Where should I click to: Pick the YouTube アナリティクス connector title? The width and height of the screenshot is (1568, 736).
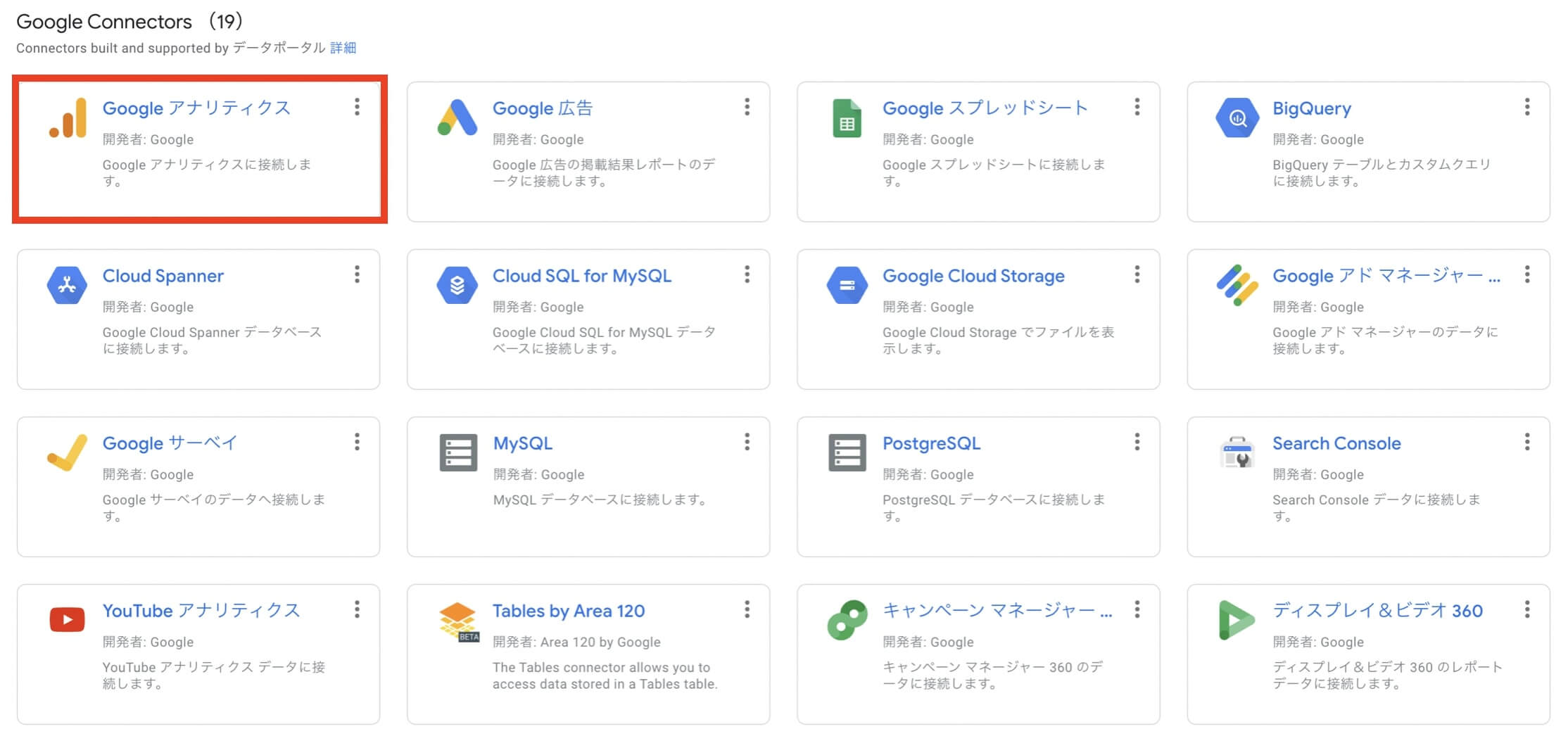[x=201, y=611]
